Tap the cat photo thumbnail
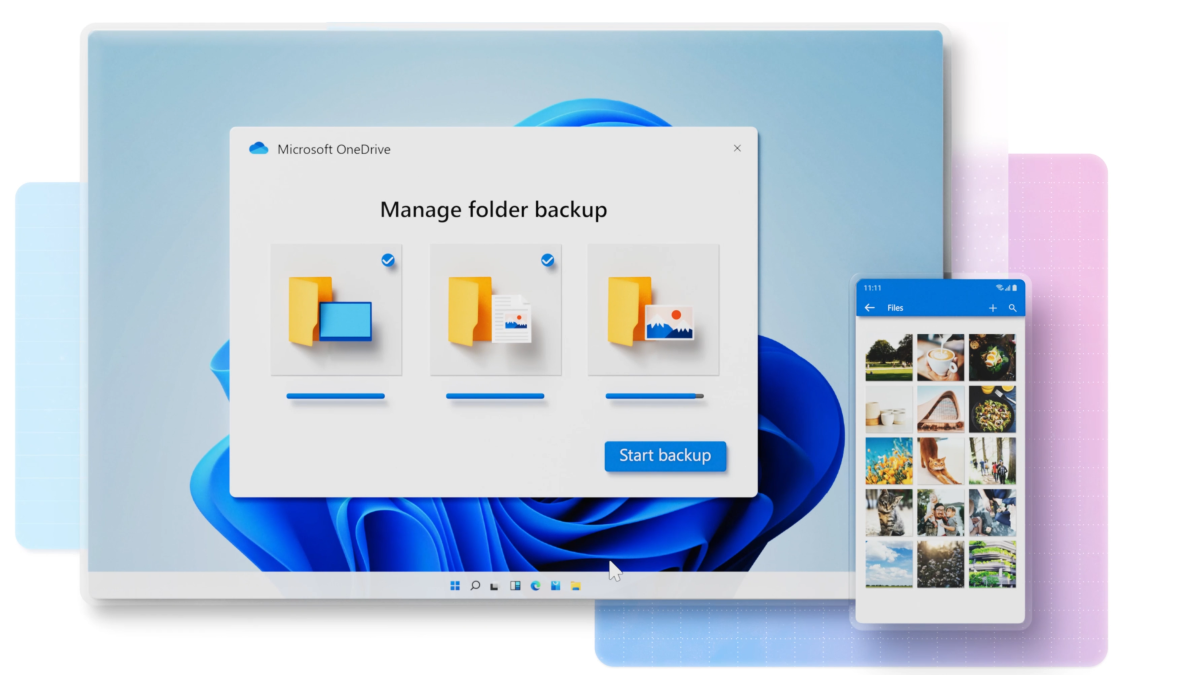This screenshot has width=1200, height=675. tap(888, 513)
